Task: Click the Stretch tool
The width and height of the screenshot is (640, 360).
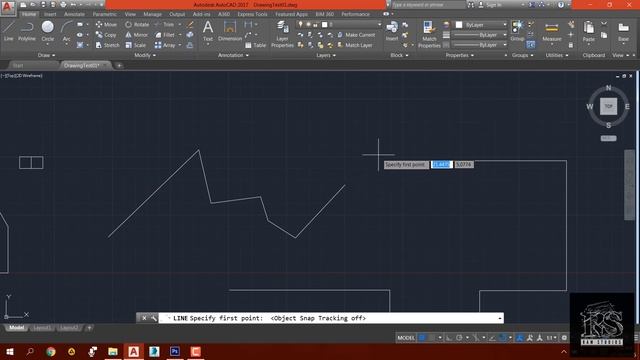Action: pyautogui.click(x=108, y=45)
